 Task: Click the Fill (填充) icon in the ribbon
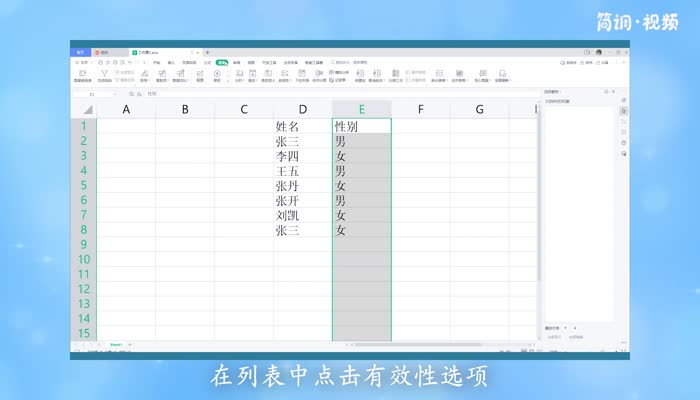pyautogui.click(x=252, y=74)
